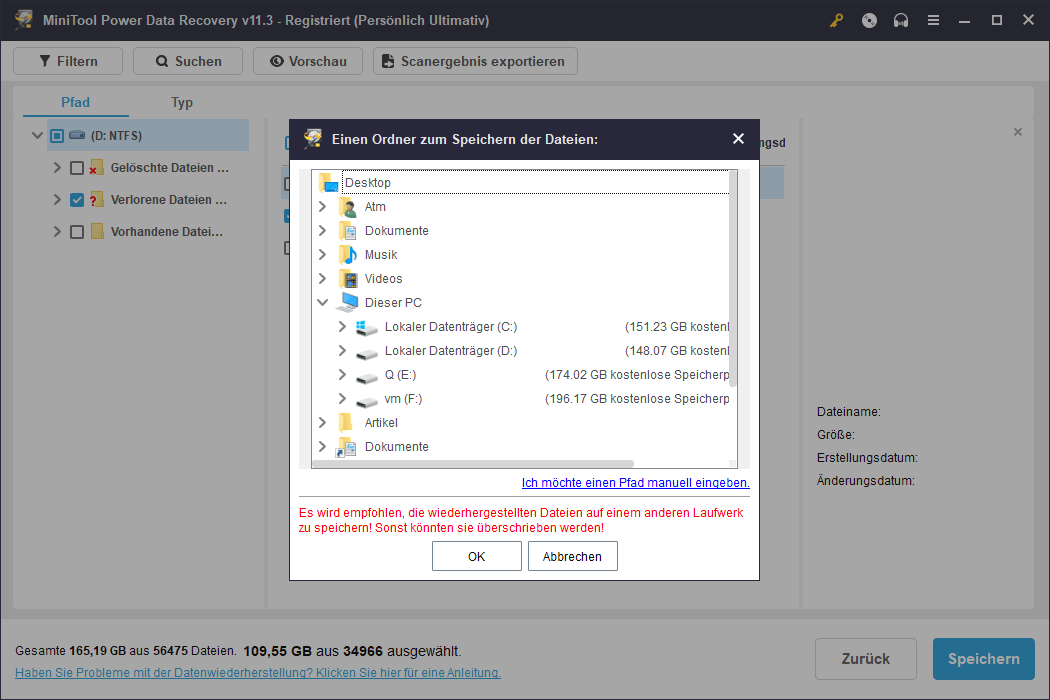Open the license key manager in title bar

pos(836,20)
